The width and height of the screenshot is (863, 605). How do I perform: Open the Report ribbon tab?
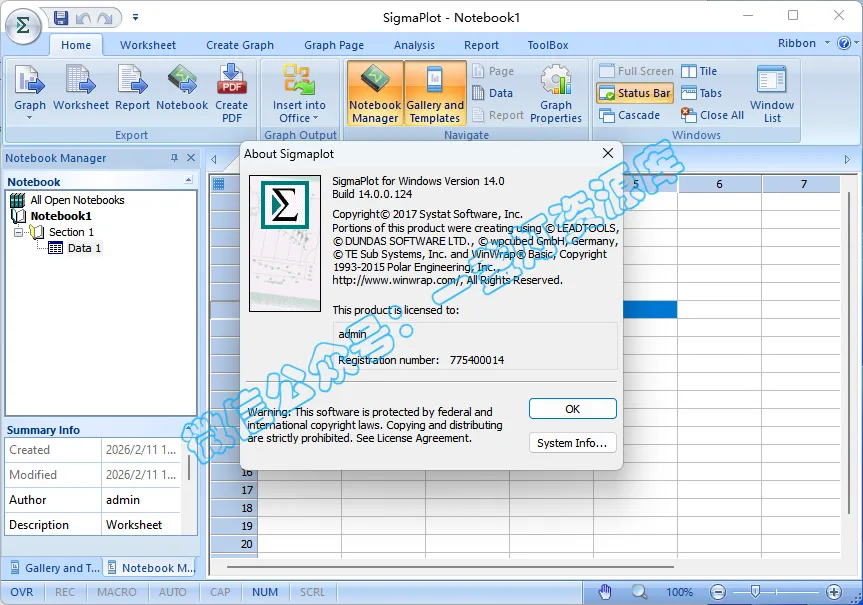point(482,45)
